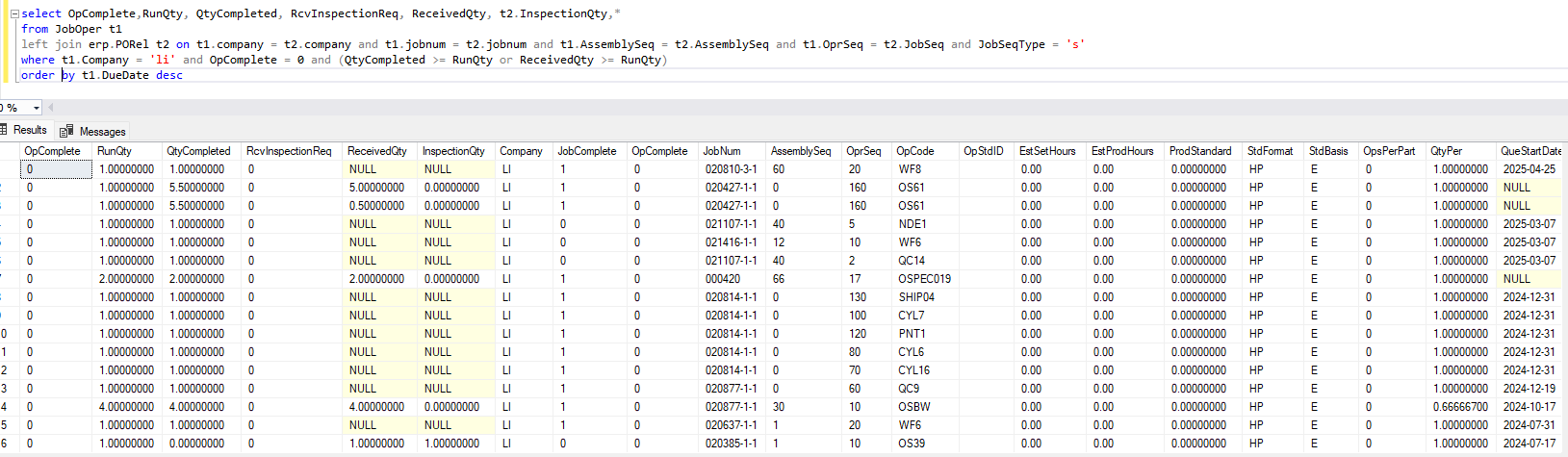Place cursor on the 'li' string literal

click(163, 60)
